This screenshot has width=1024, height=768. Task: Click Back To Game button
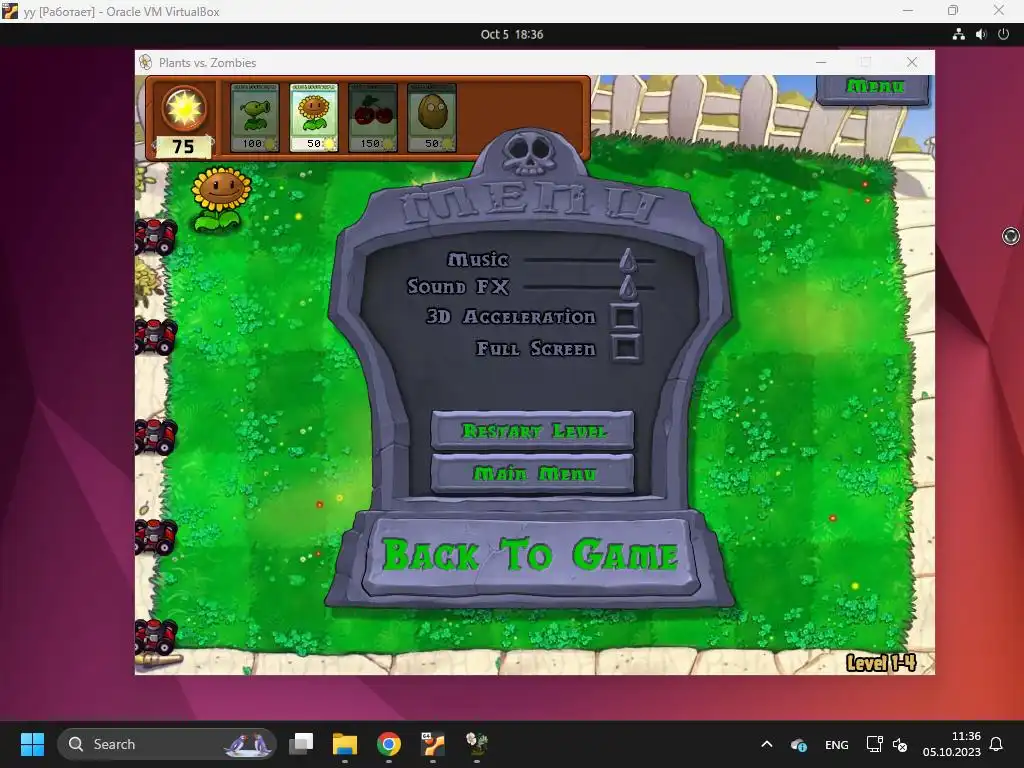pyautogui.click(x=530, y=556)
